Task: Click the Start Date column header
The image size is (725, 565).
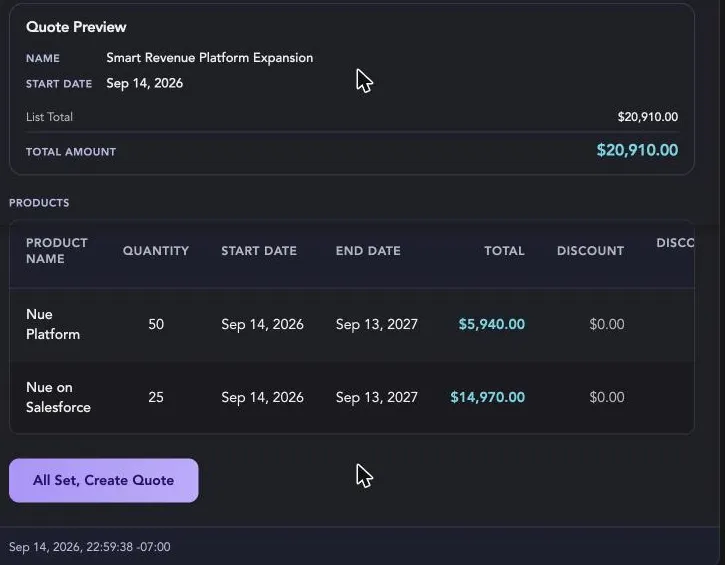Action: click(259, 251)
